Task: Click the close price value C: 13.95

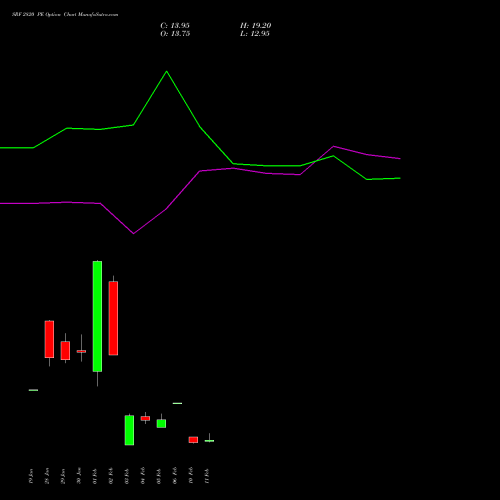Action: coord(175,26)
